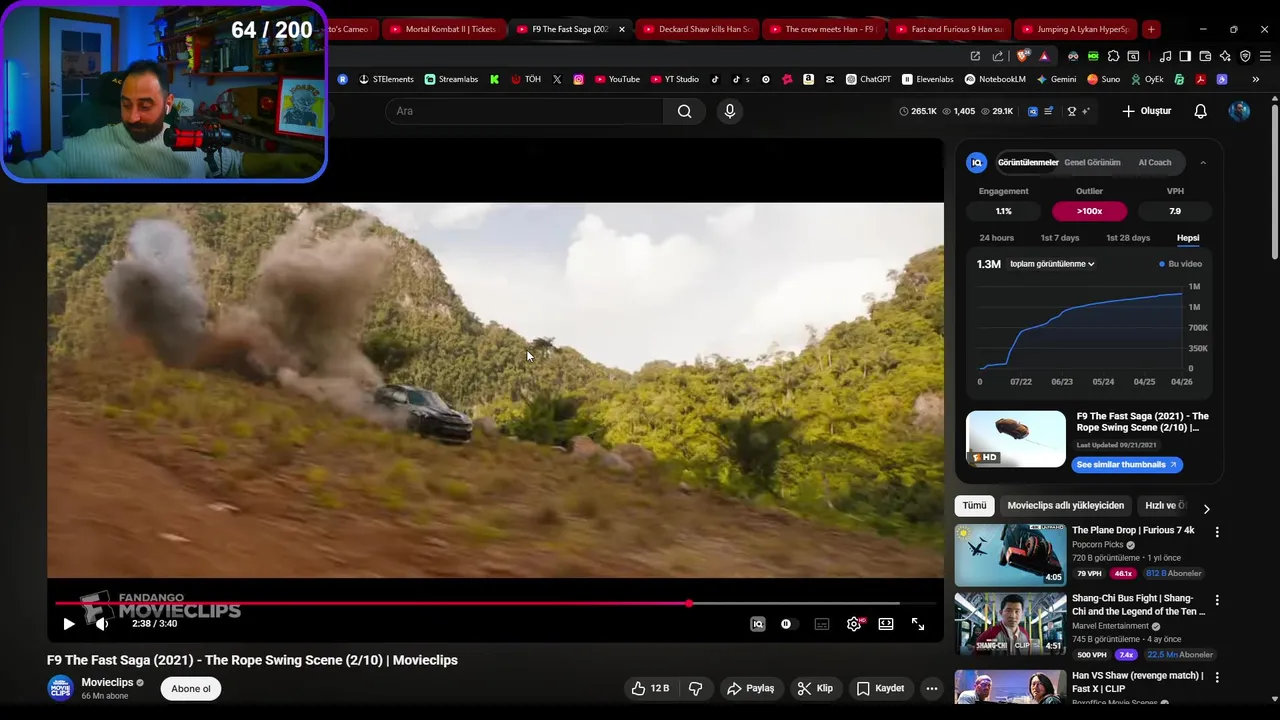Show more filter chips arrow
Viewport: 1280px width, 720px height.
[1206, 508]
